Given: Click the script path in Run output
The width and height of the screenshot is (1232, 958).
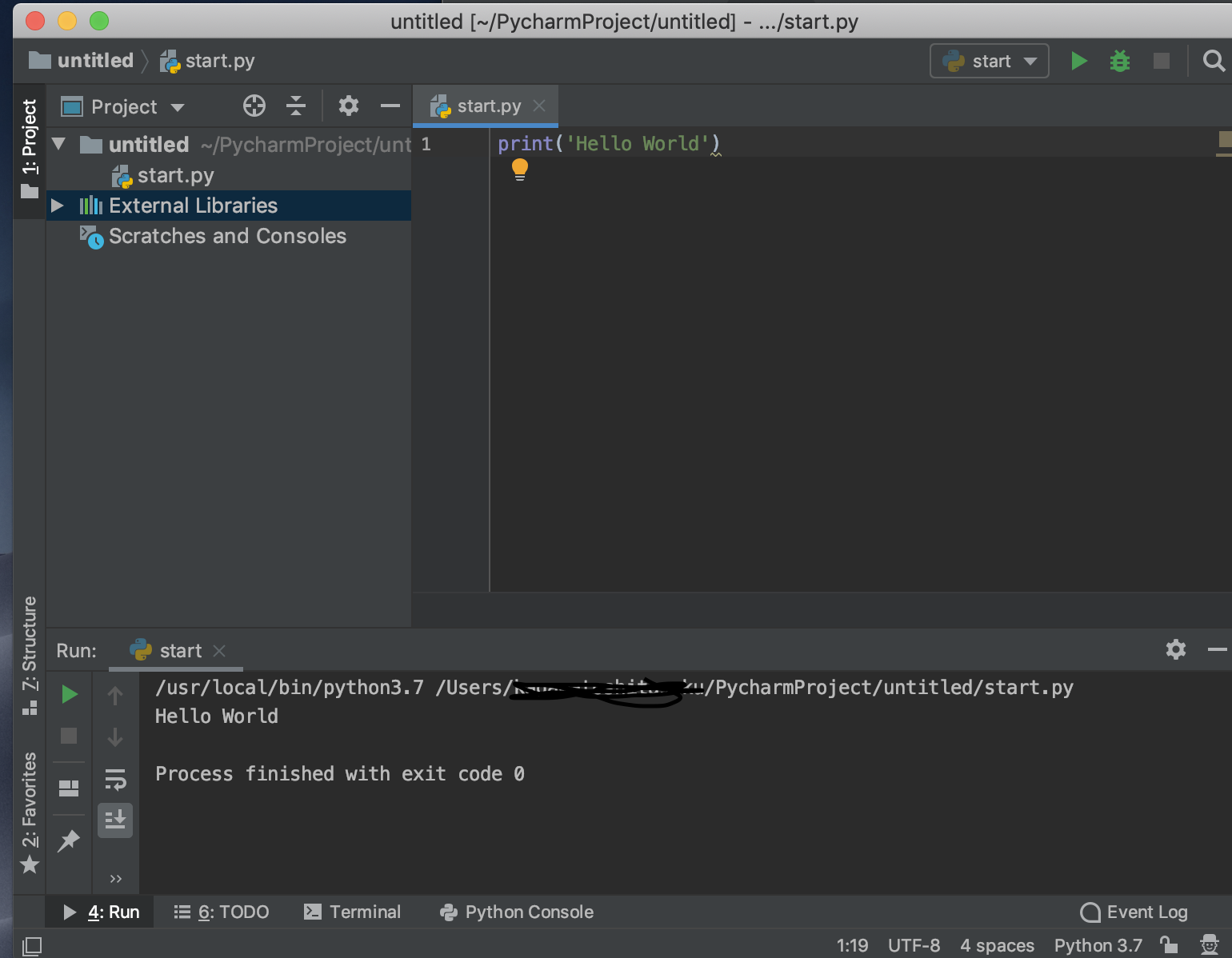Looking at the screenshot, I should (x=756, y=688).
